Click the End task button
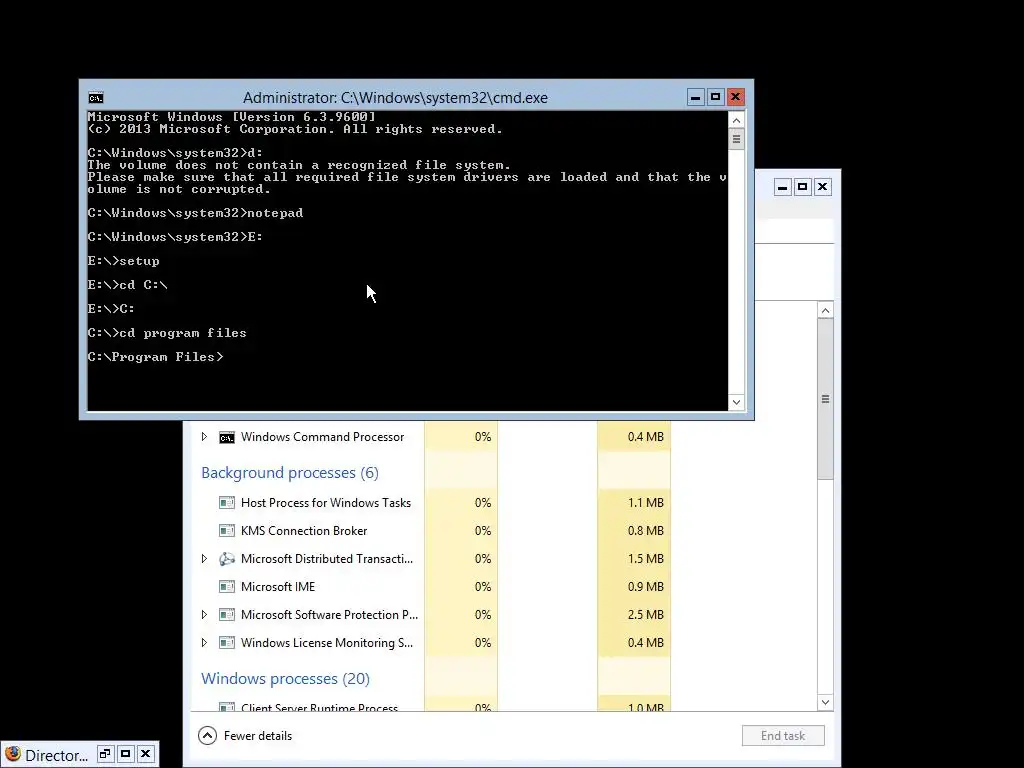Viewport: 1024px width, 768px height. pos(783,736)
